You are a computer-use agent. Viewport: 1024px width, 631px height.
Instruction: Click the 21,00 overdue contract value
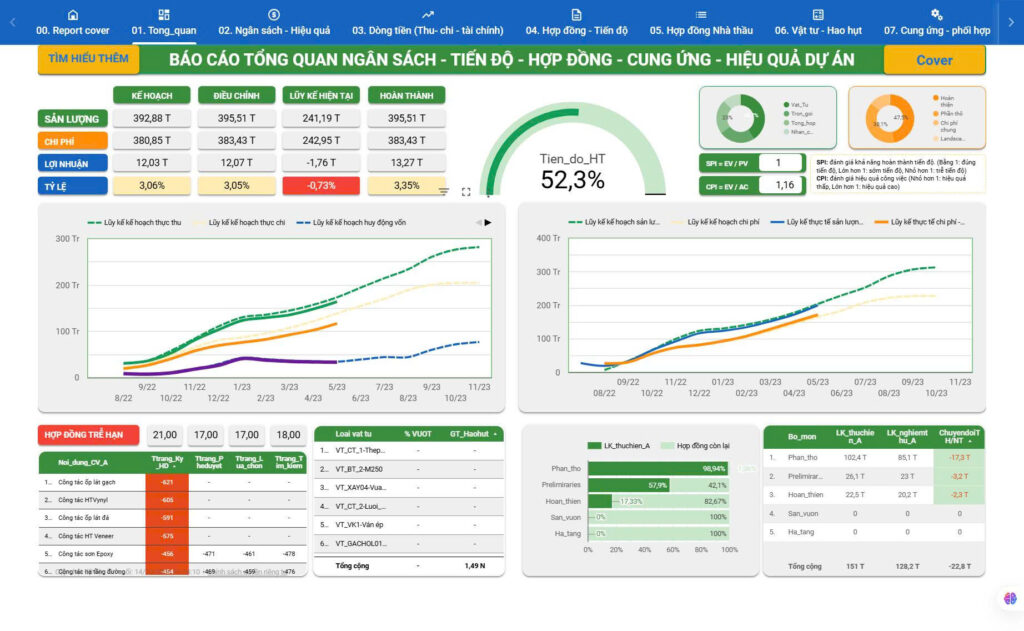coord(165,435)
